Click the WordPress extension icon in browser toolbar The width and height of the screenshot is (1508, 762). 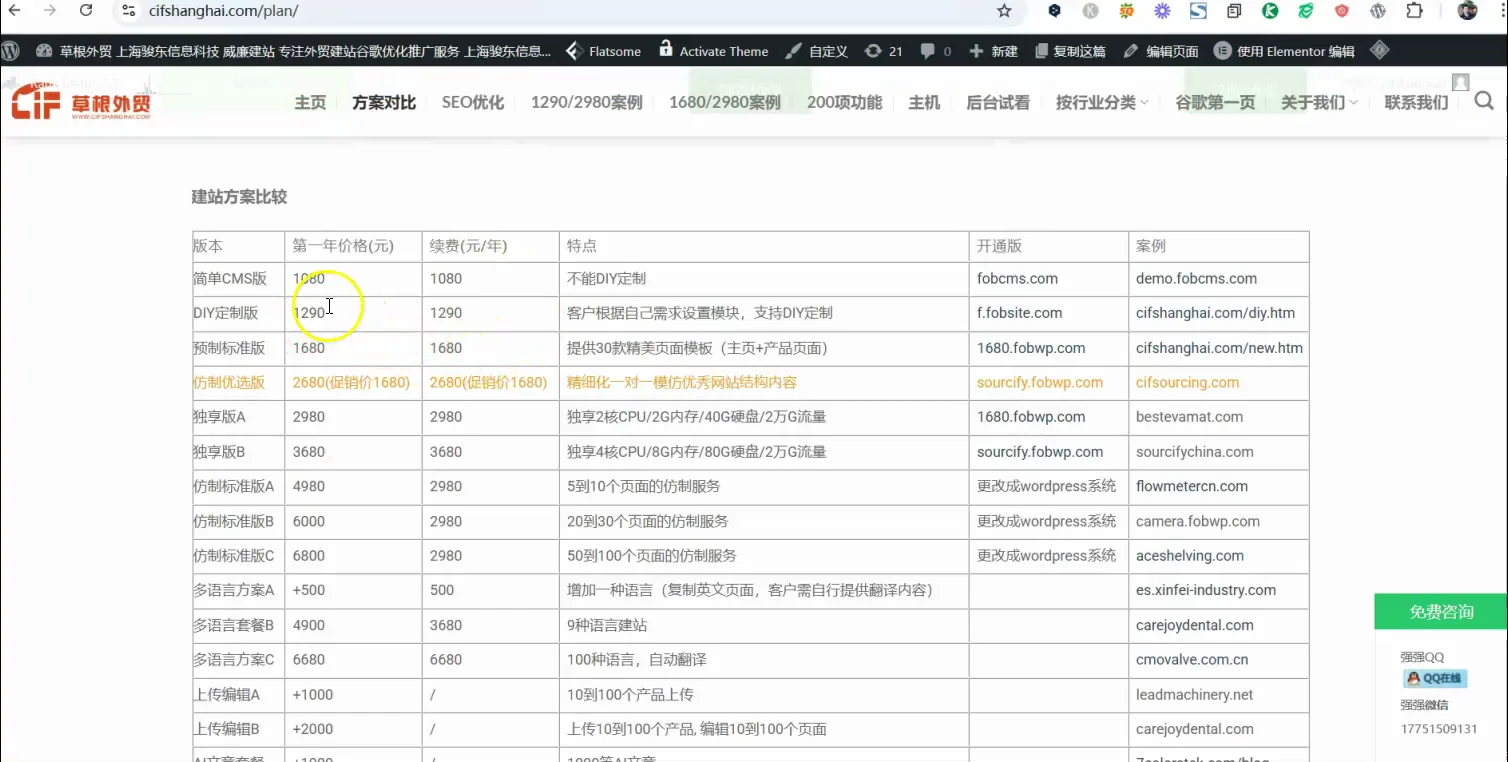coord(1378,11)
